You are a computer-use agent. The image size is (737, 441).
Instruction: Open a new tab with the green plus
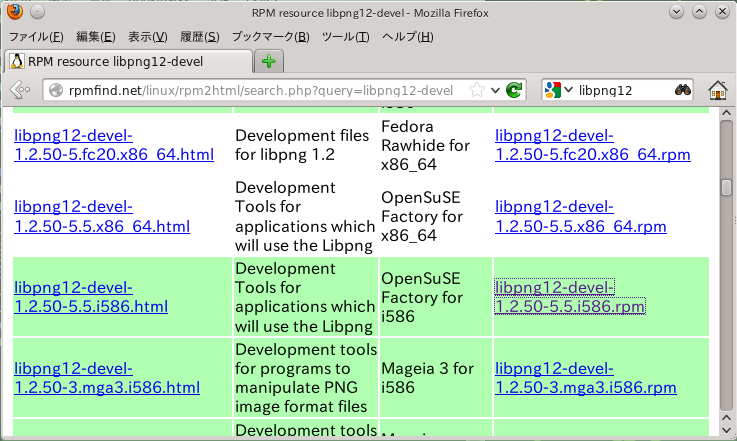tap(269, 61)
